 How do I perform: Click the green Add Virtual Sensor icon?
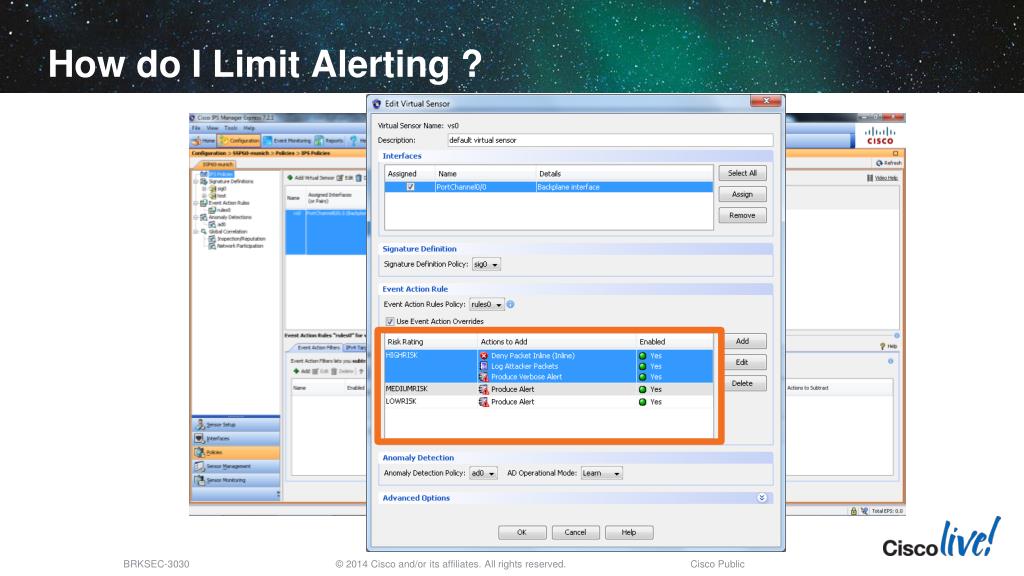click(x=290, y=178)
